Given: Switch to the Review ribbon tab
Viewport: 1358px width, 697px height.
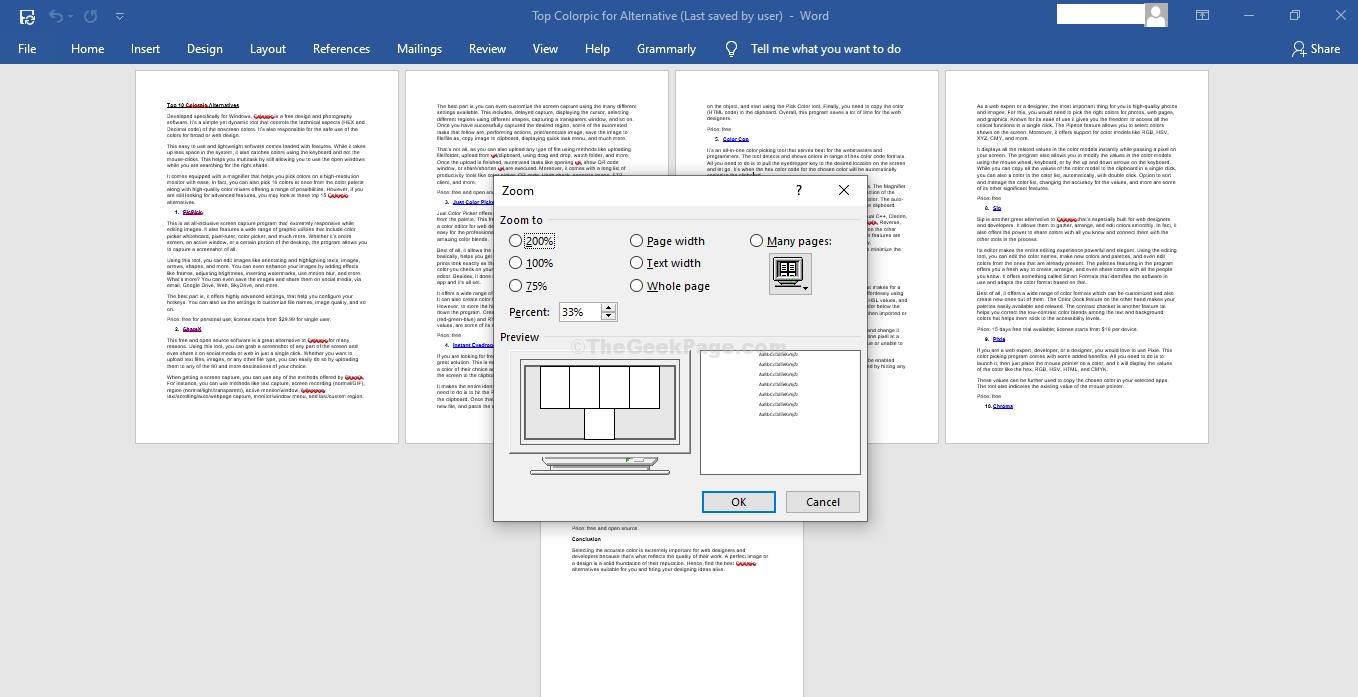Looking at the screenshot, I should [487, 48].
